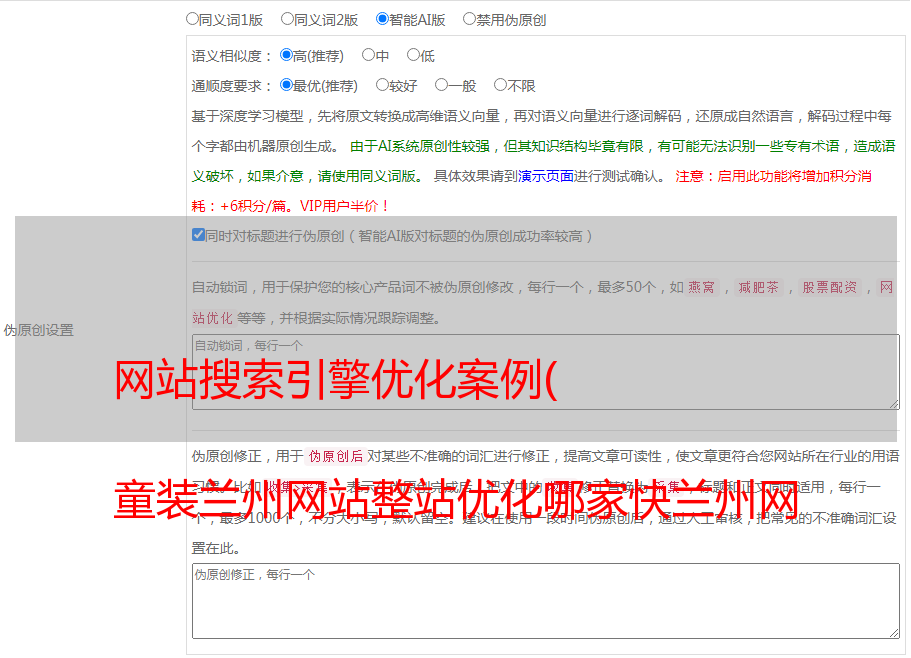The height and width of the screenshot is (658, 911).
Task: Click the 燕窝 example keyword
Action: (x=701, y=287)
